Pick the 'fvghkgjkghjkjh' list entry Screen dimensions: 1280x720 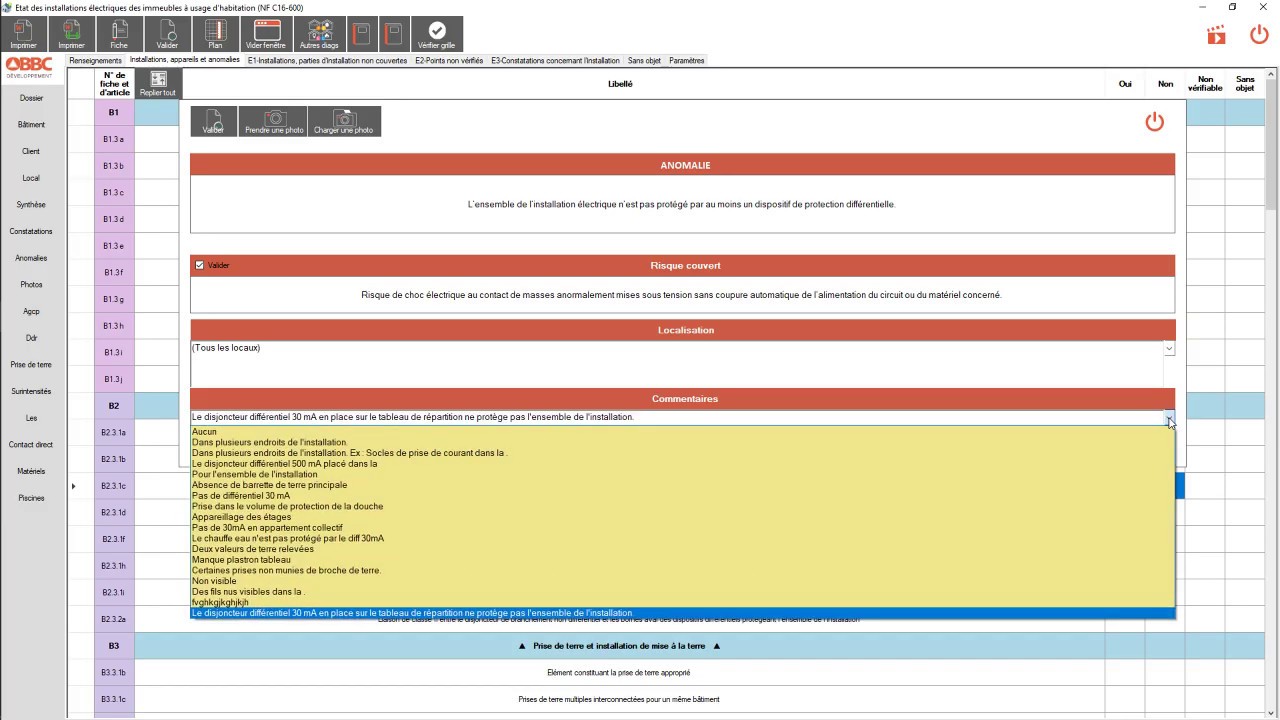click(x=683, y=602)
